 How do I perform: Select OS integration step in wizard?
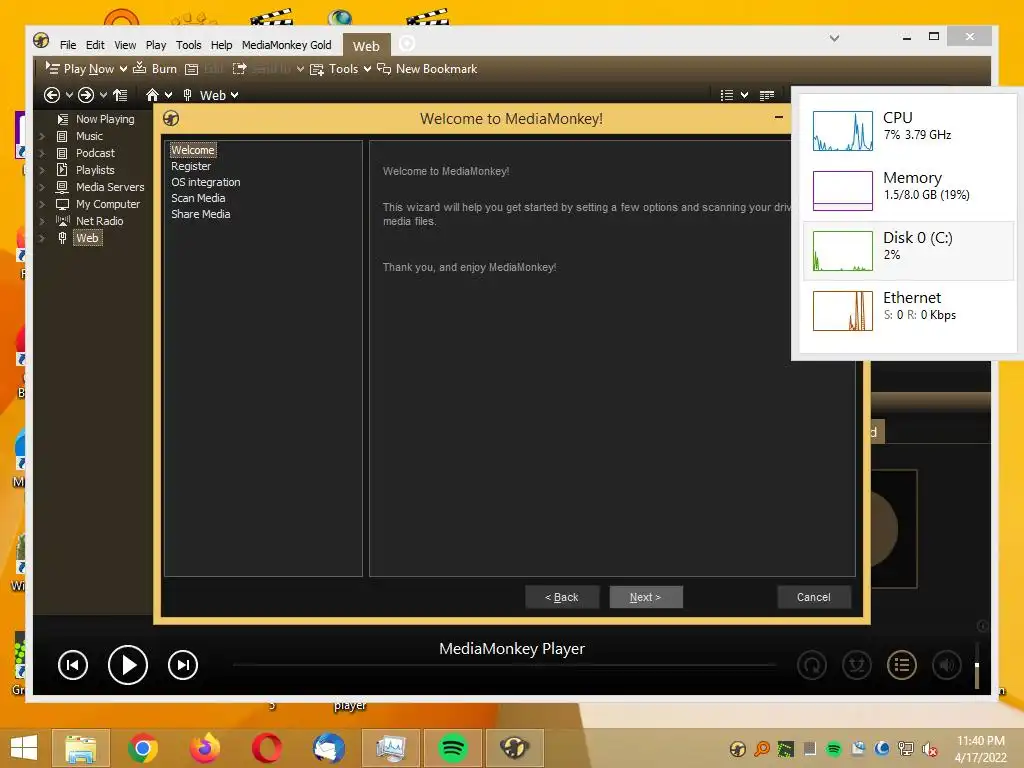(206, 182)
